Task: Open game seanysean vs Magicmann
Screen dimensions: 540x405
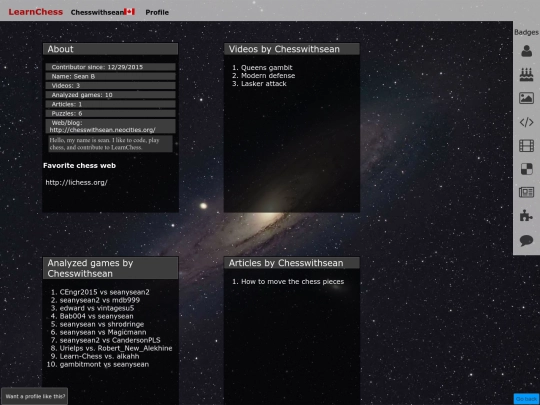Action: [x=103, y=332]
